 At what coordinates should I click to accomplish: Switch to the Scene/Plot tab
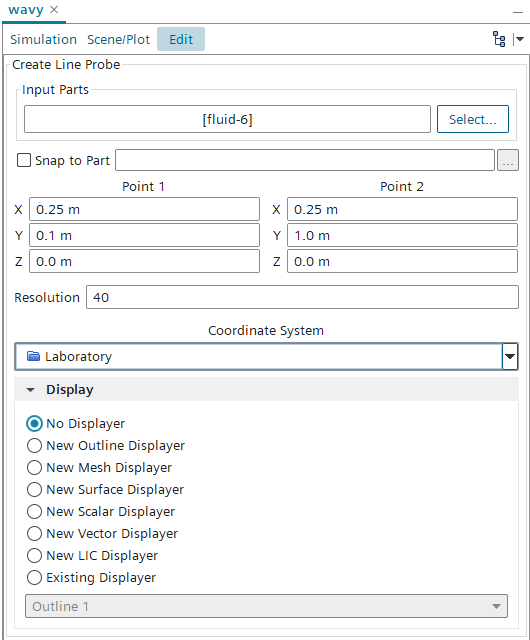coord(118,40)
